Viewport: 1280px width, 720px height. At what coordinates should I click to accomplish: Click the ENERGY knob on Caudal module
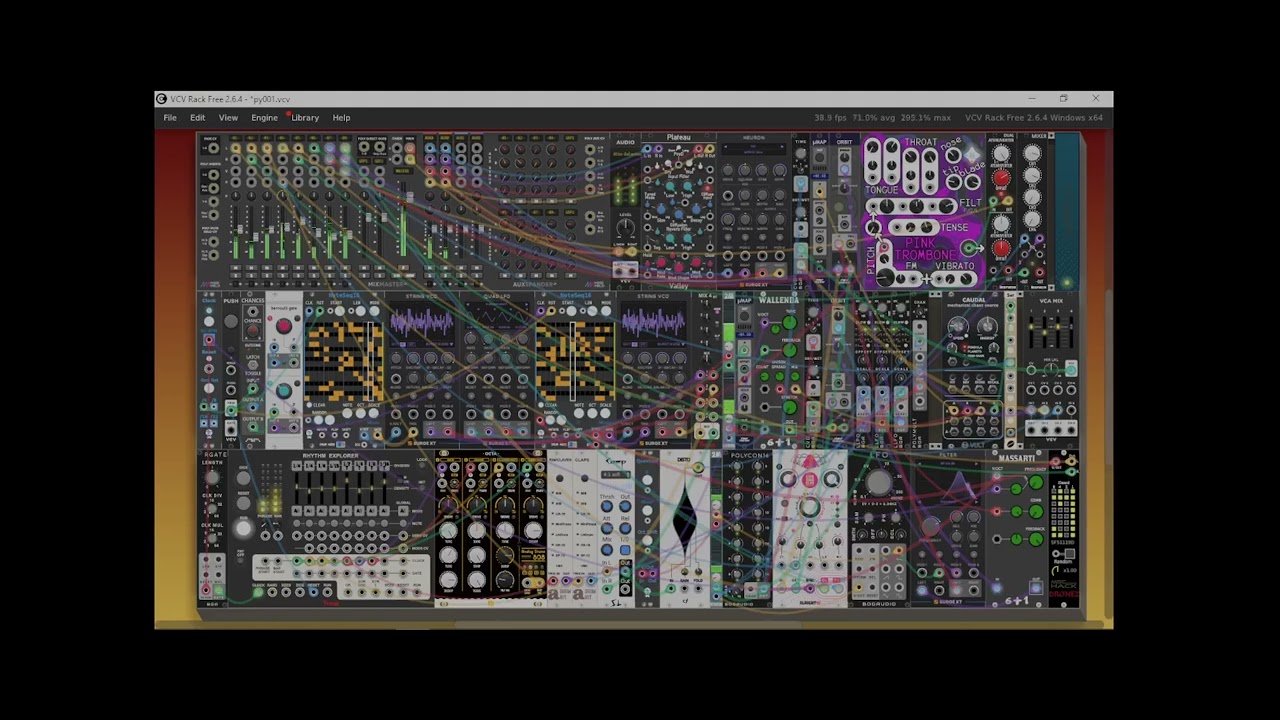[x=987, y=327]
